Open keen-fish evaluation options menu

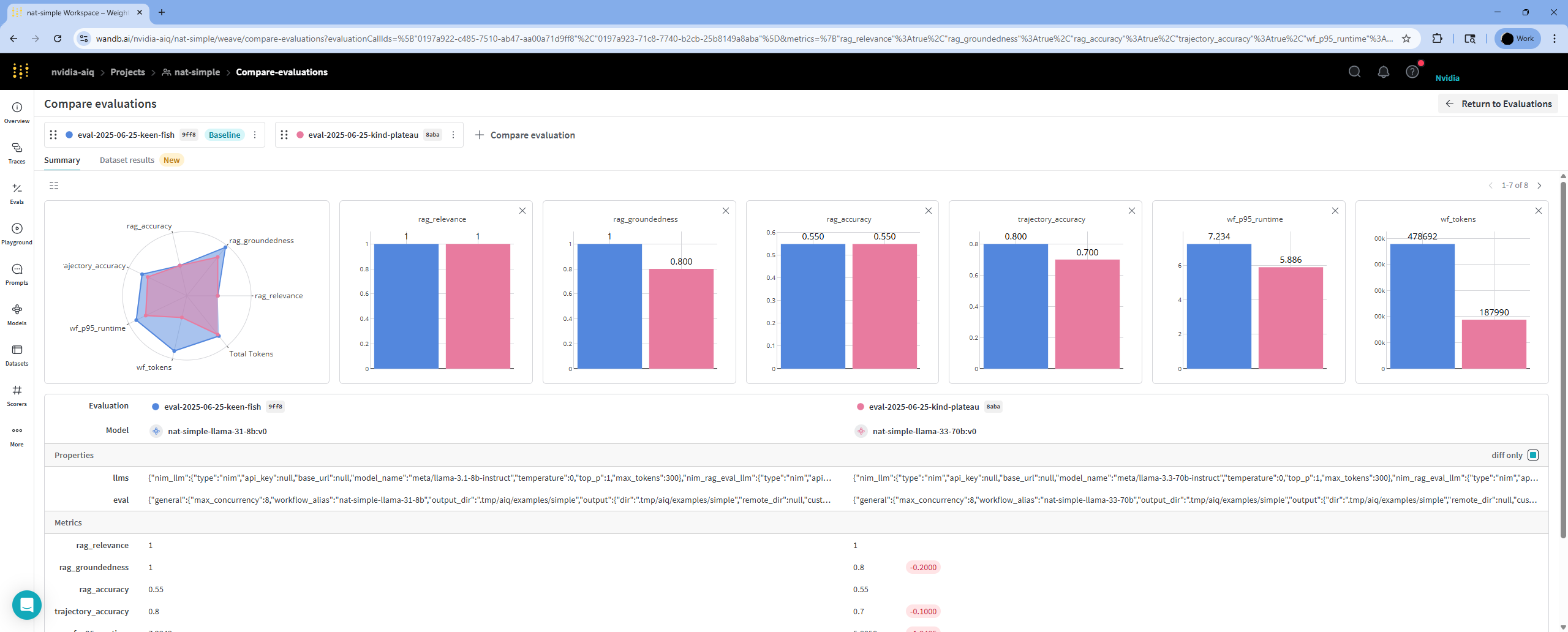(255, 135)
